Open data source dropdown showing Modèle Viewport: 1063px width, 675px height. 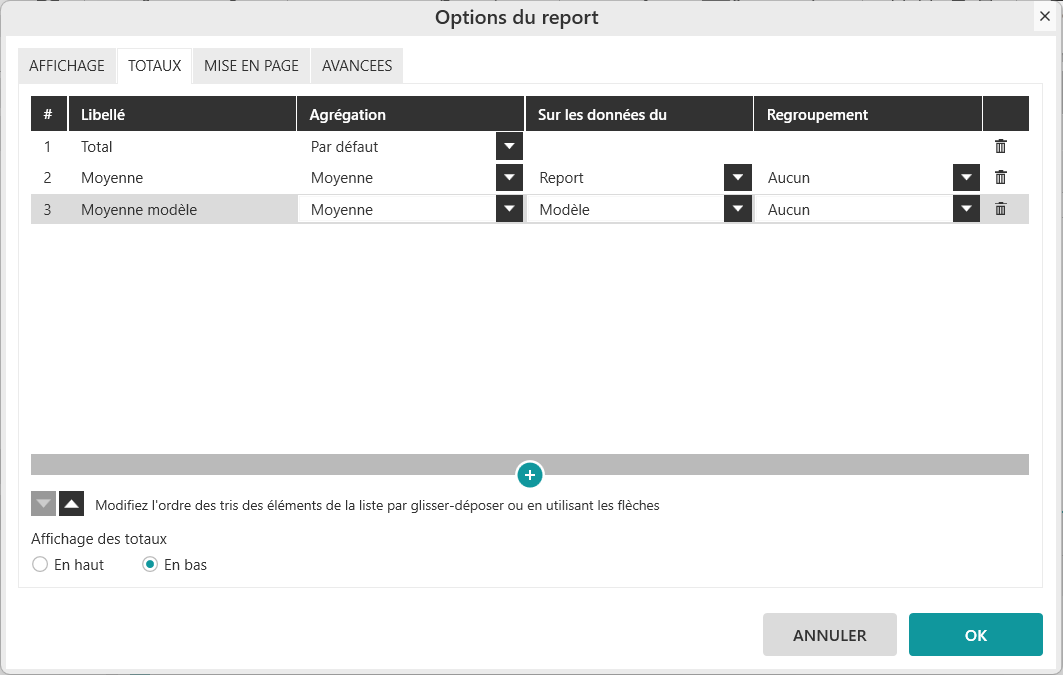point(737,210)
